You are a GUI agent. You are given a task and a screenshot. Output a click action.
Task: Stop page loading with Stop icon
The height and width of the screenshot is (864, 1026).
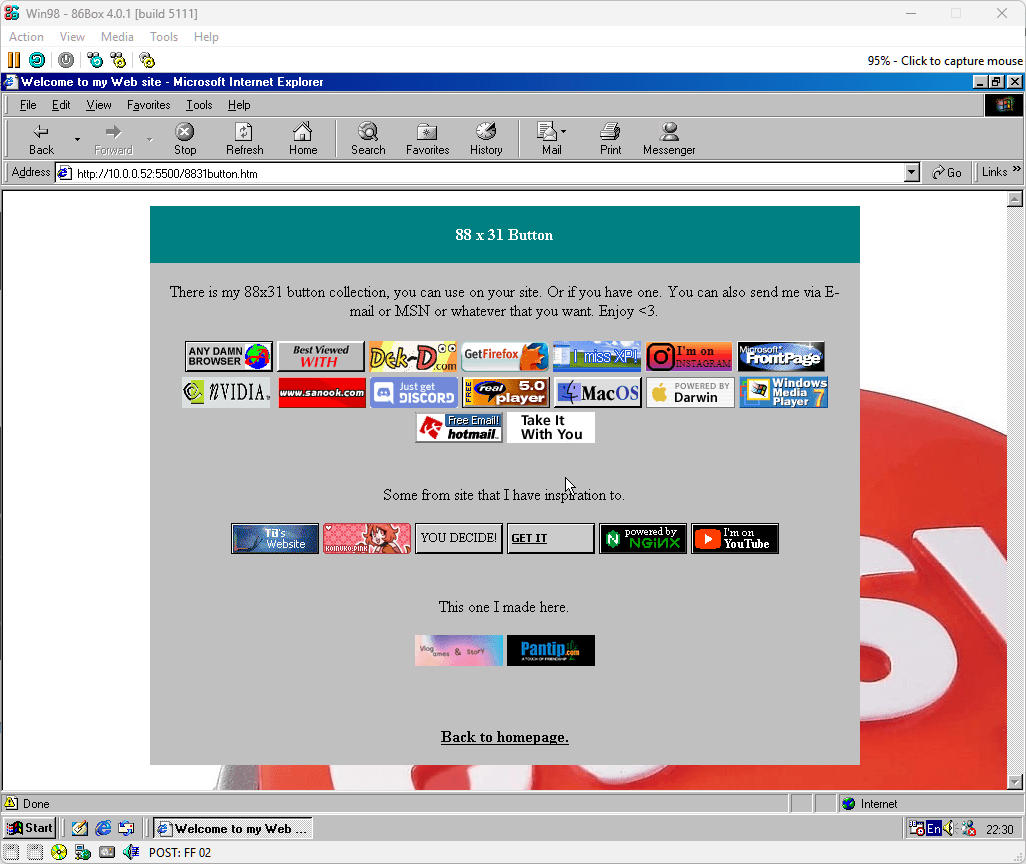185,138
